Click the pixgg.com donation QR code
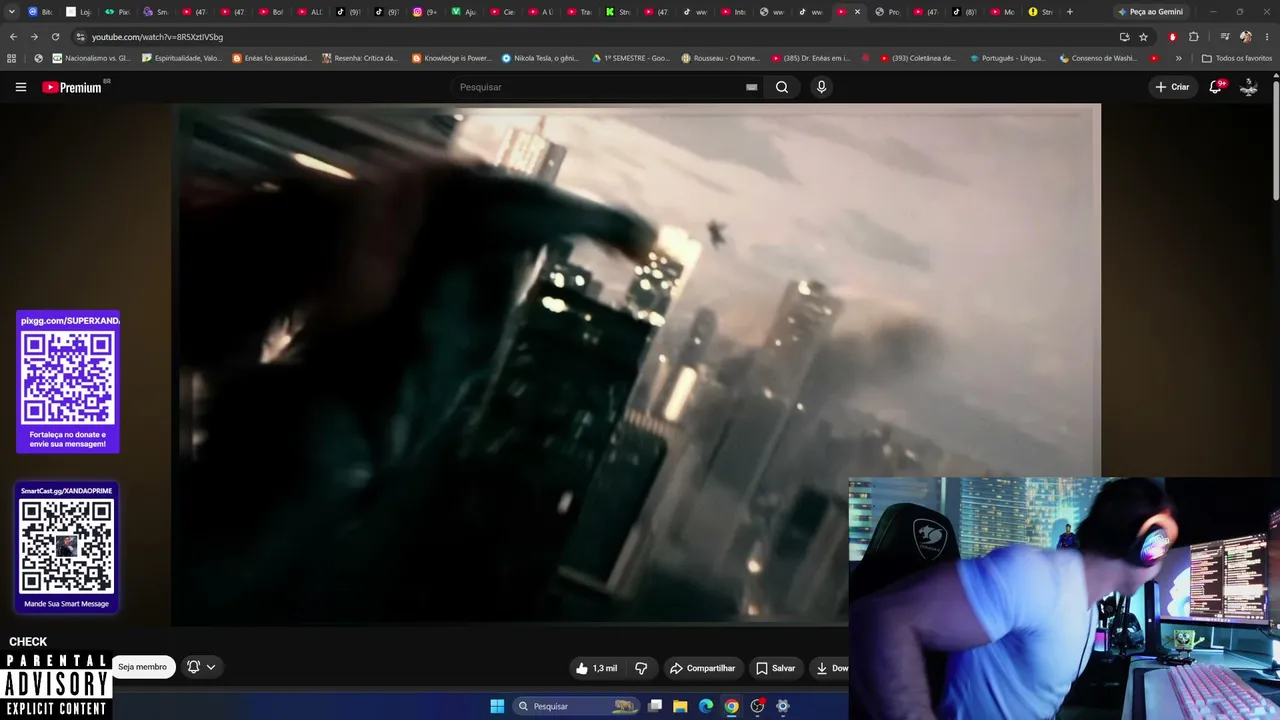 (x=68, y=378)
